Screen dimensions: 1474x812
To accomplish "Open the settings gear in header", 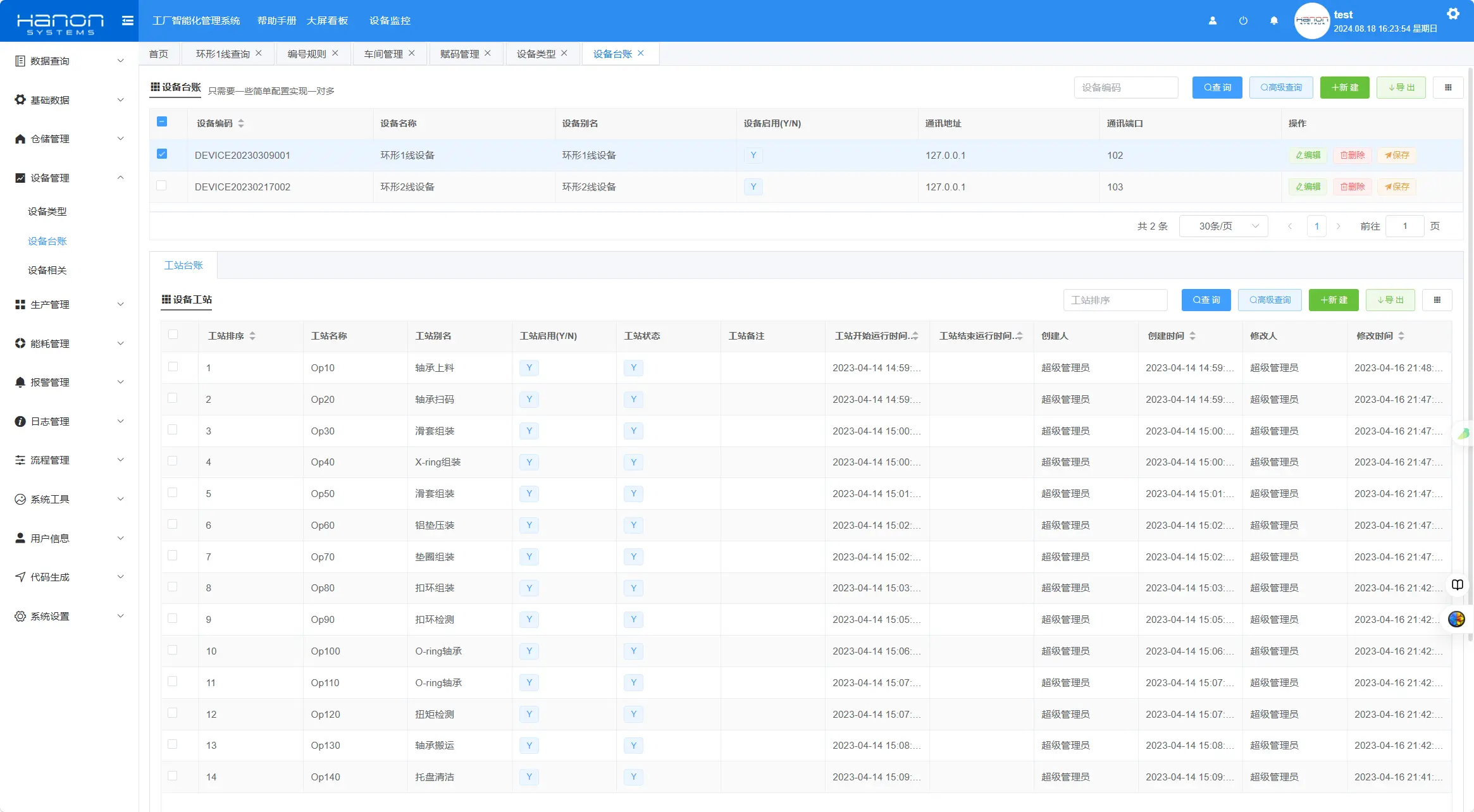I will point(1453,14).
